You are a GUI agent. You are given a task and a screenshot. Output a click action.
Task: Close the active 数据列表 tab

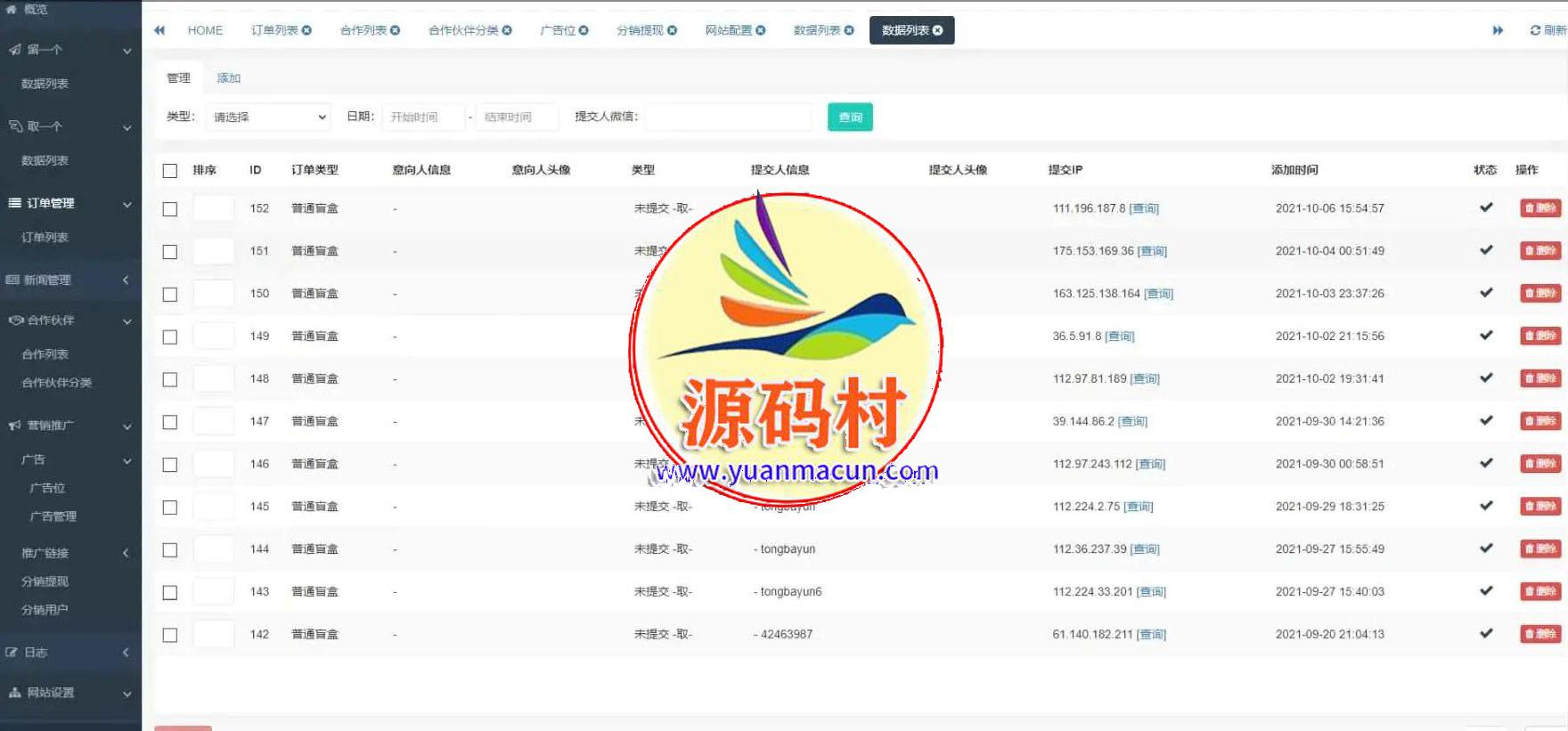(x=937, y=30)
